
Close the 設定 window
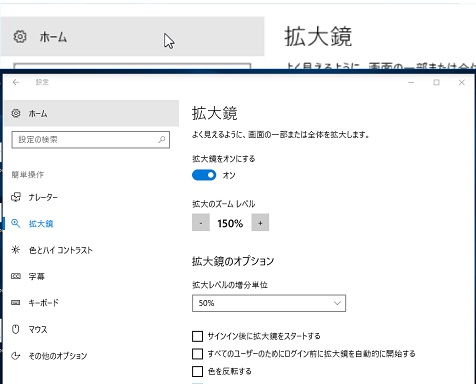point(462,82)
